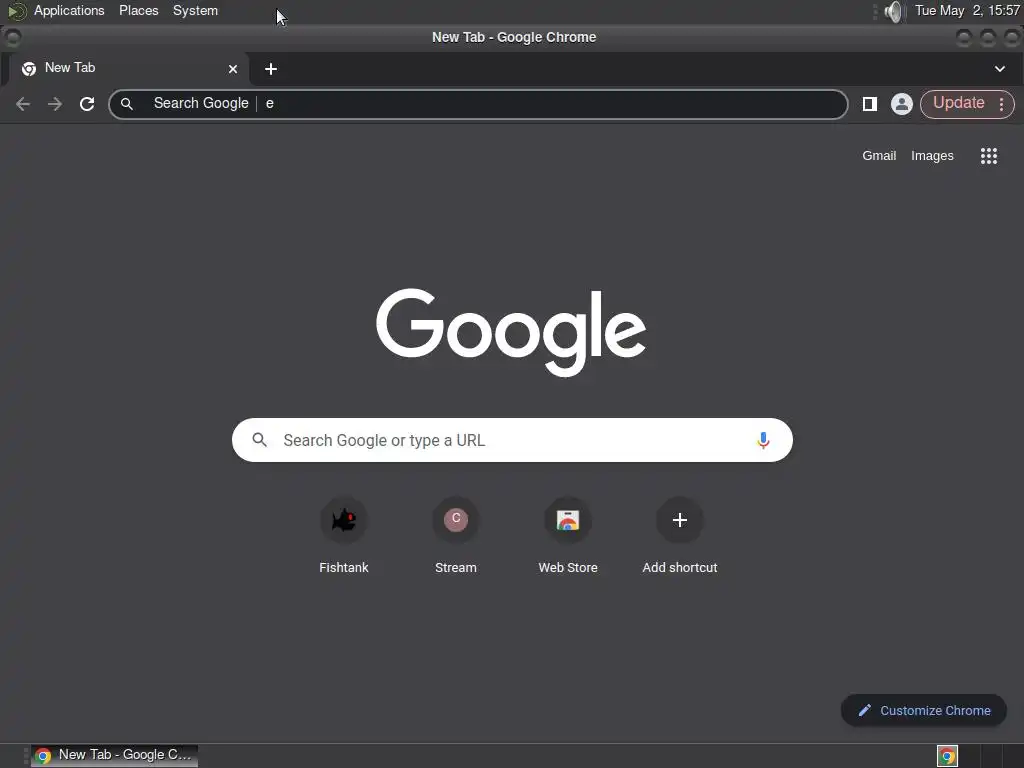Image resolution: width=1024 pixels, height=768 pixels.
Task: Open the Fishtank shortcut
Action: 344,536
